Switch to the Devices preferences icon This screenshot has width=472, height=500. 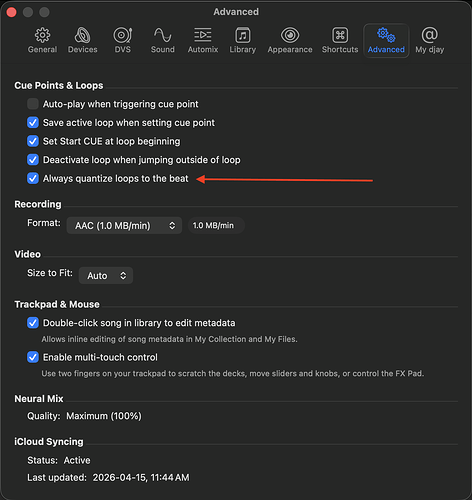[82, 35]
